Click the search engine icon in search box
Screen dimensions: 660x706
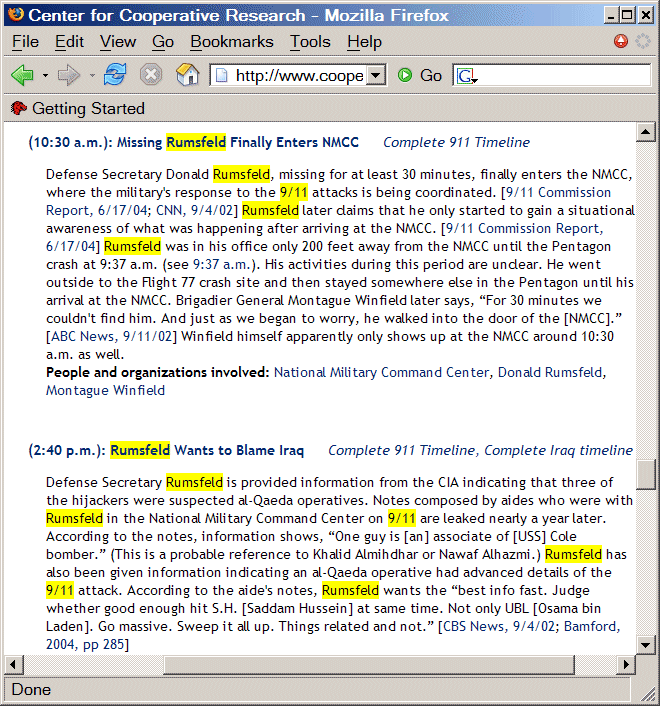click(466, 76)
